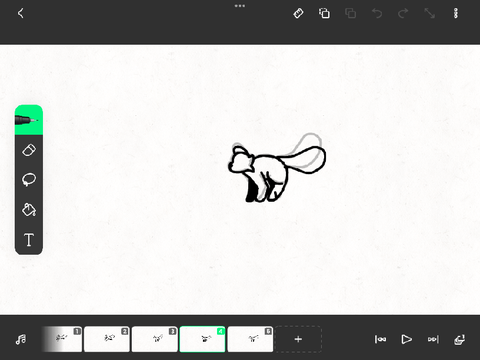Open the audio music panel
Screen dimensions: 480x360
(21, 339)
